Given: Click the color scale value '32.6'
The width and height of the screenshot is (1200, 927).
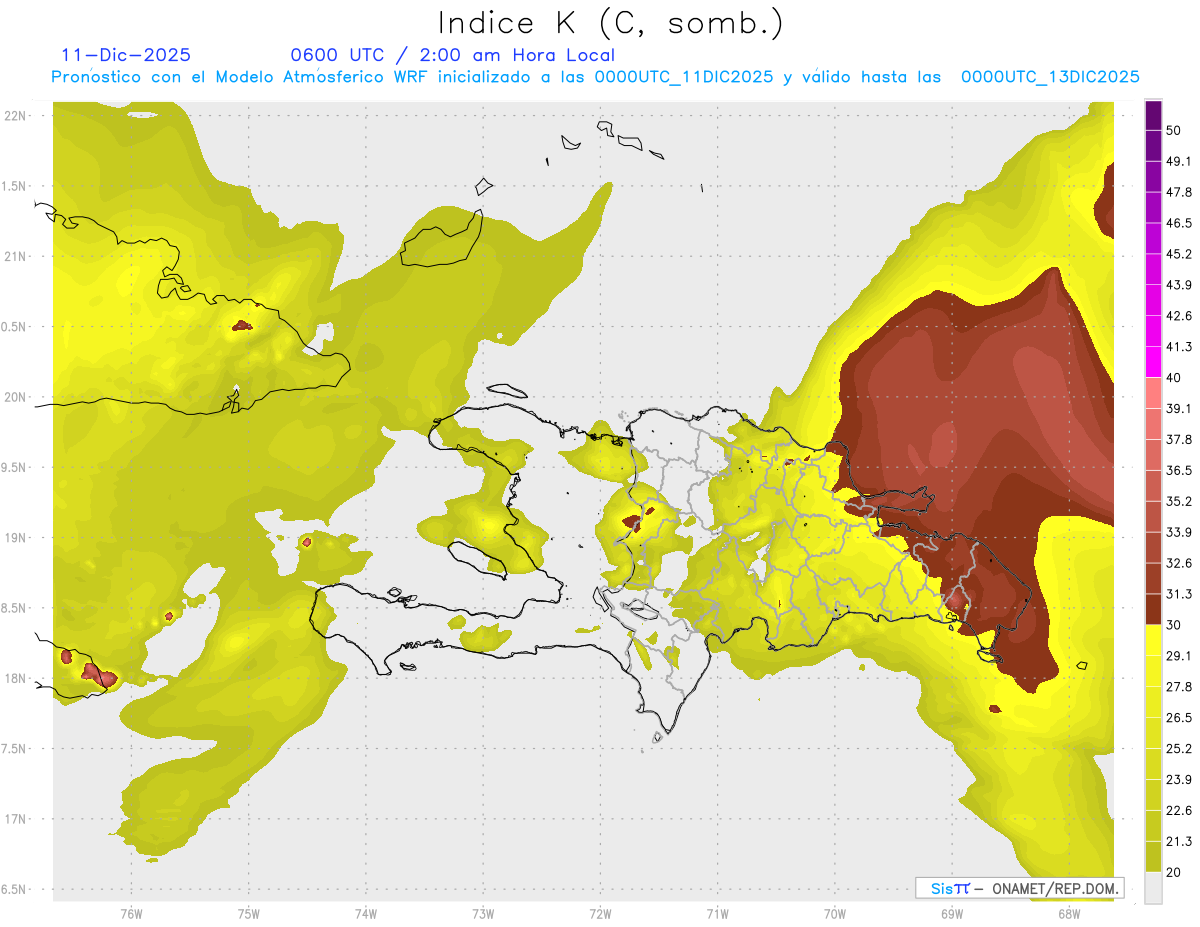Looking at the screenshot, I should pos(1179,563).
